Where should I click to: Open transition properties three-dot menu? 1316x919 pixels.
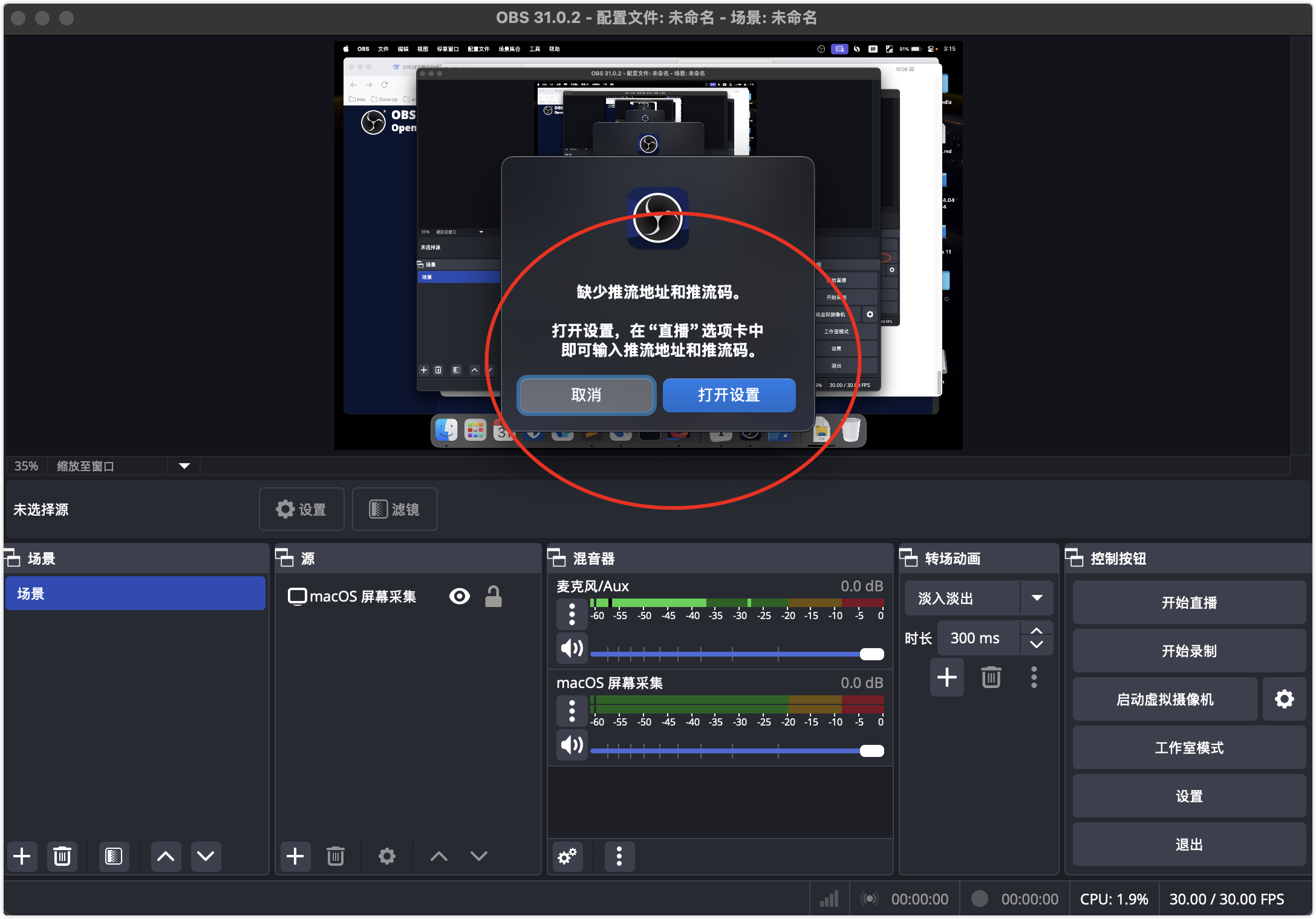(x=1034, y=677)
